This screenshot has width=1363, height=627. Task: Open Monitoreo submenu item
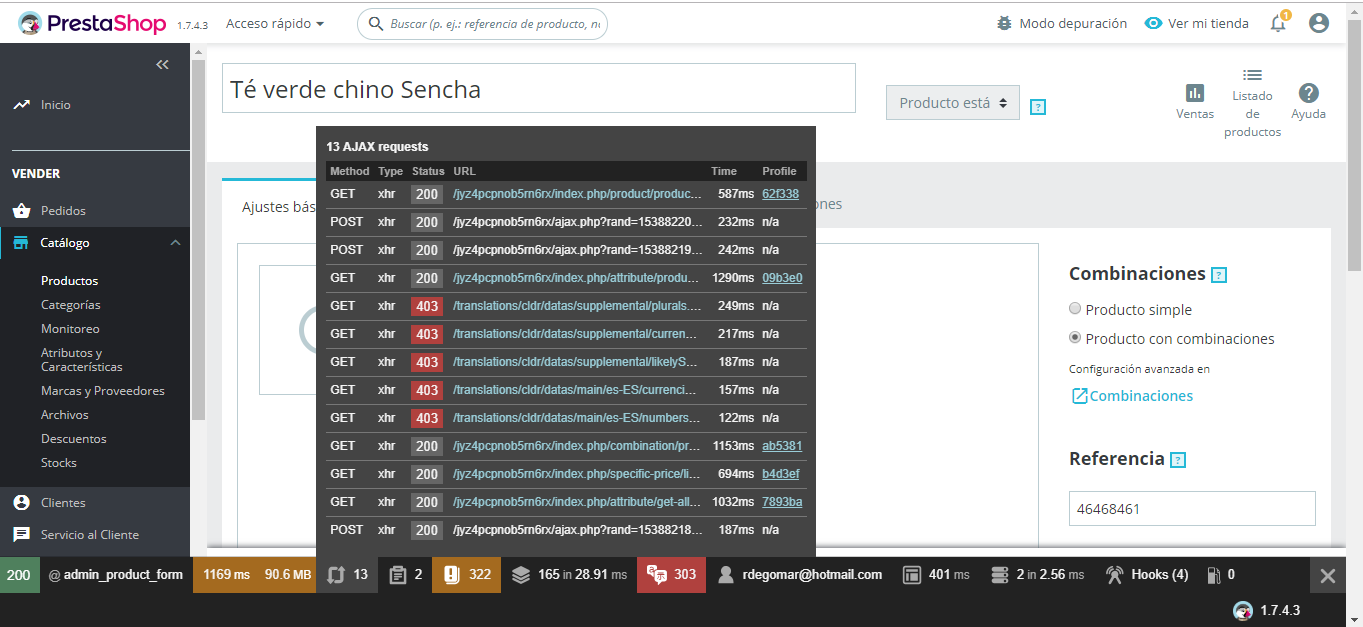coord(70,329)
